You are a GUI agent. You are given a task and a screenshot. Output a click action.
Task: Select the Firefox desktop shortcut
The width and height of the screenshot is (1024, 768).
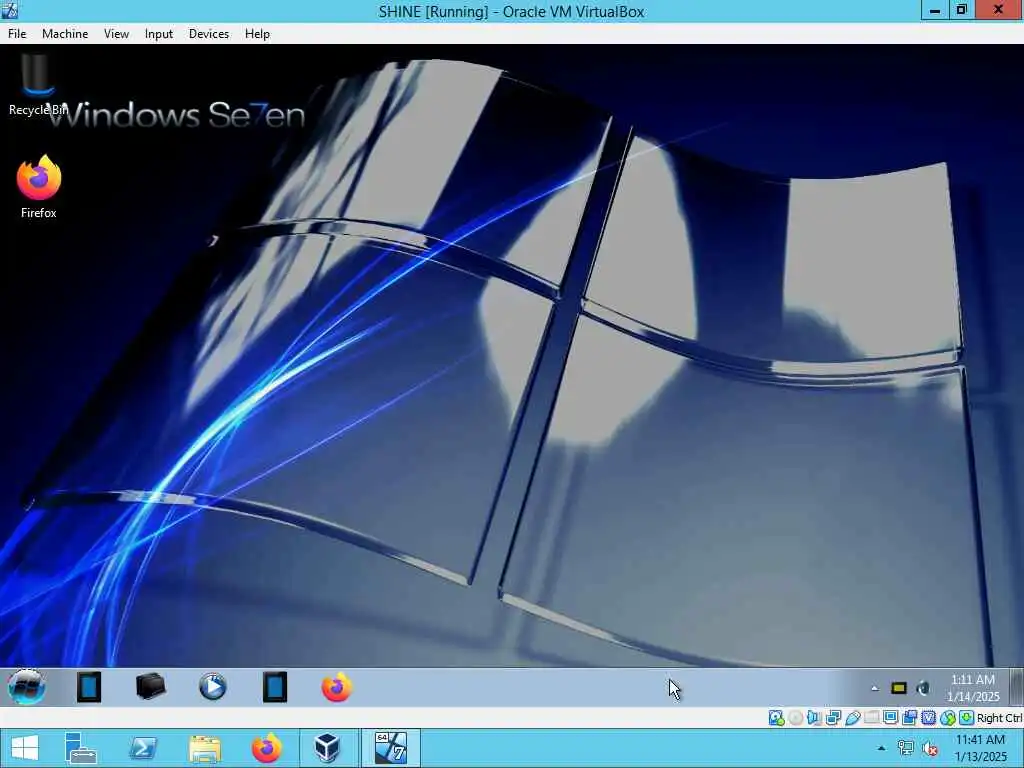[39, 187]
